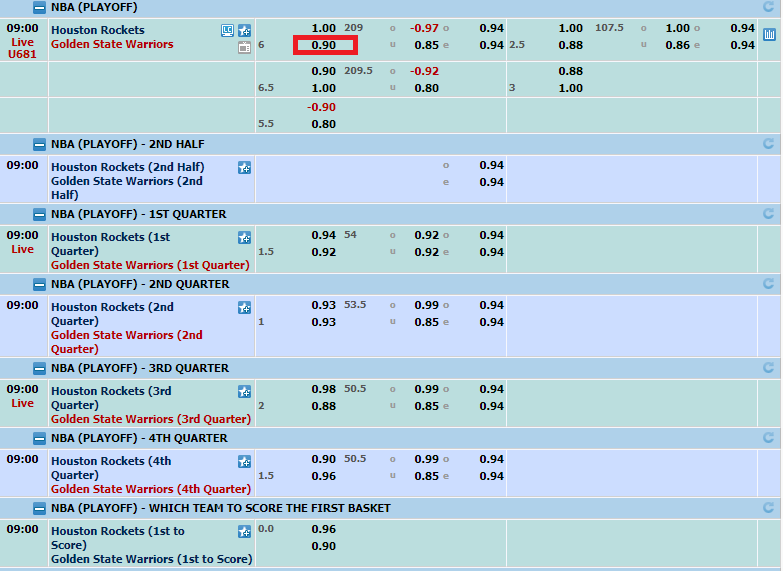
Task: Bet Houston Rockets full-game handicap 6 at 1.00
Action: click(324, 28)
